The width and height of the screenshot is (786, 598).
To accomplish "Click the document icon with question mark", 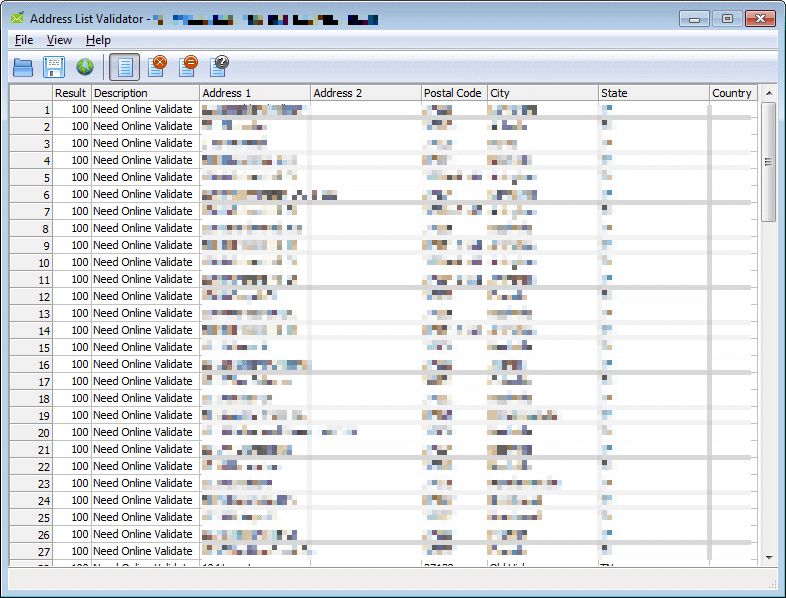I will [219, 67].
